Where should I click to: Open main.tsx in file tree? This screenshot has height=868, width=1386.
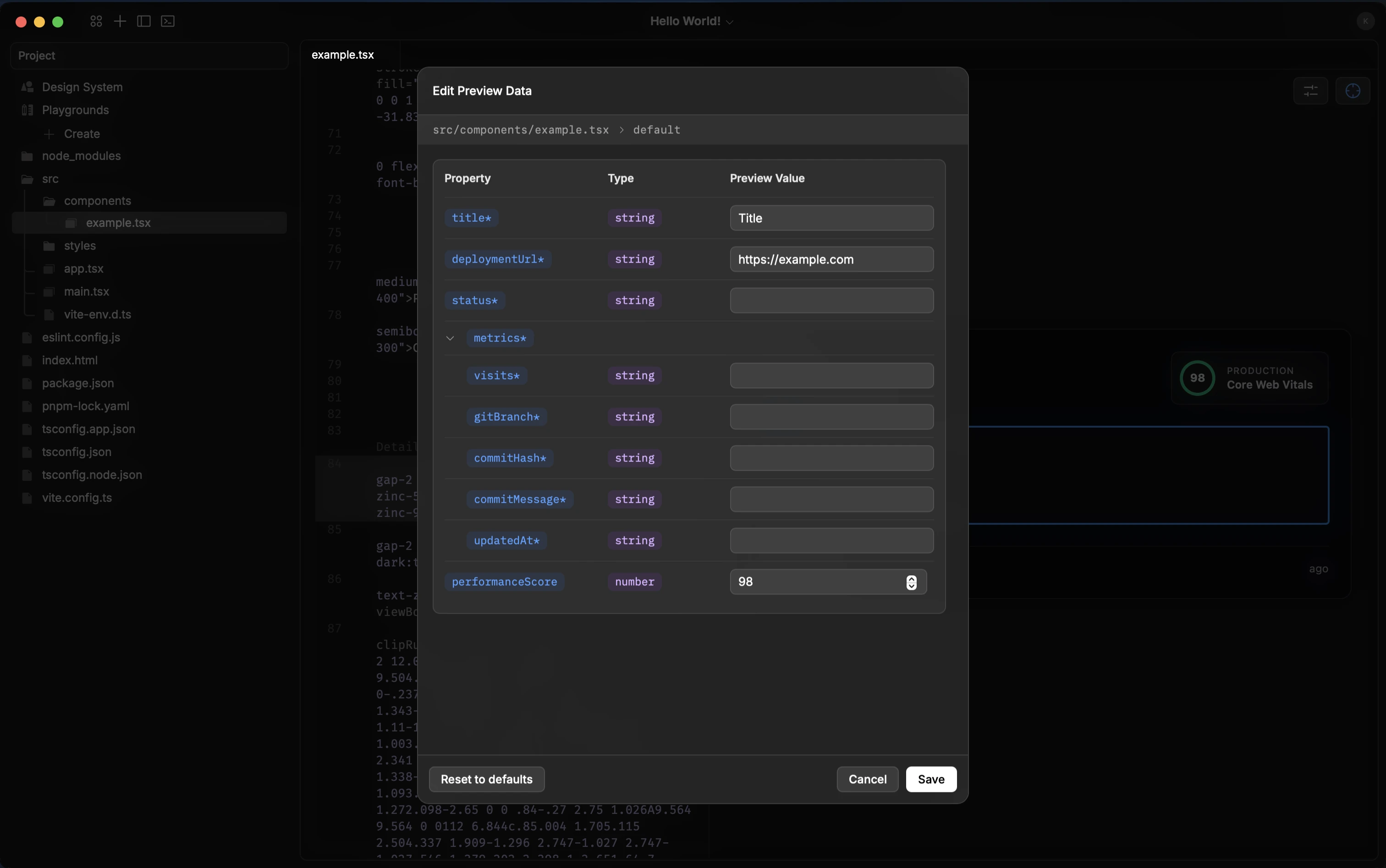[x=86, y=291]
